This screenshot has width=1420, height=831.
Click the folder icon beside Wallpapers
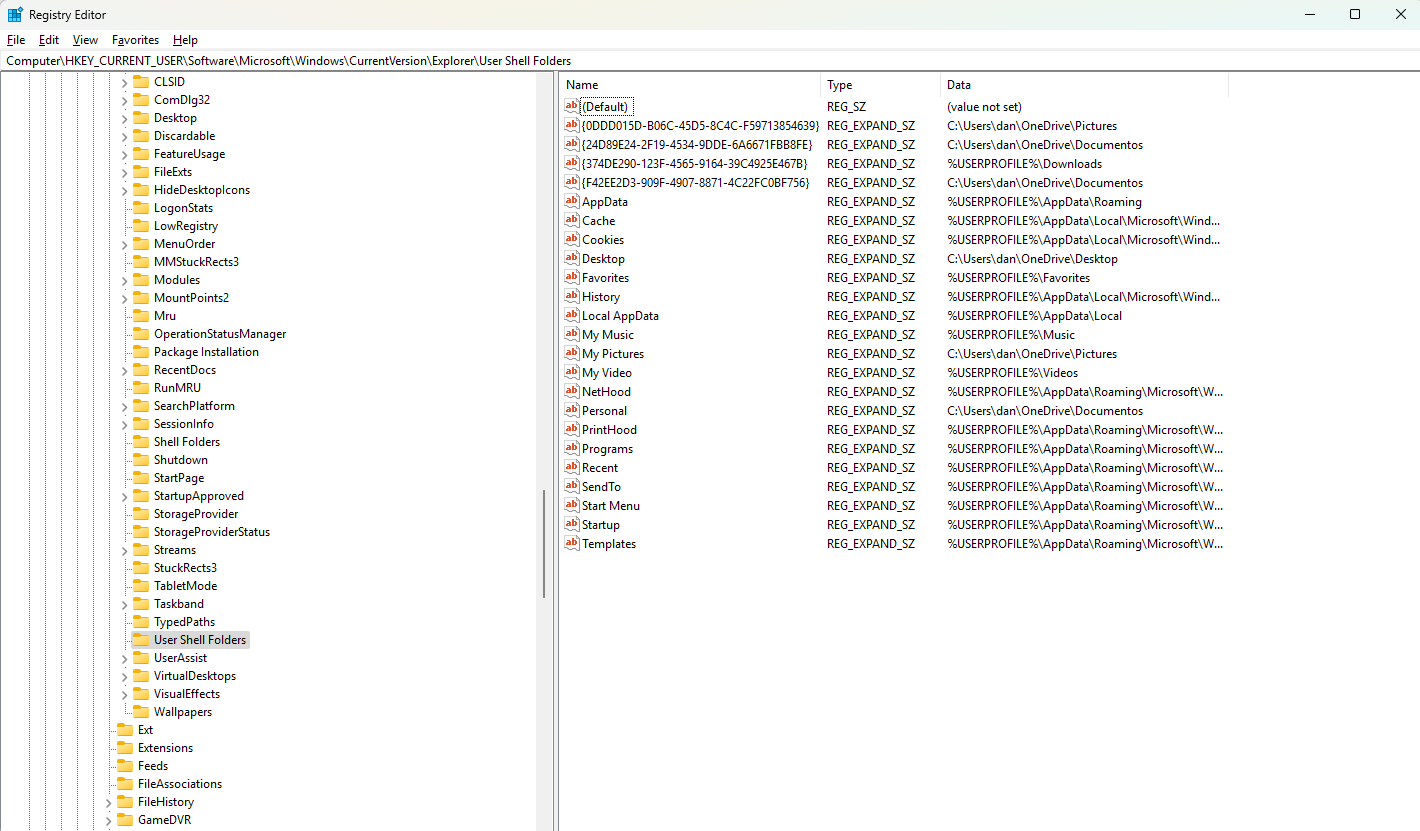[x=142, y=711]
